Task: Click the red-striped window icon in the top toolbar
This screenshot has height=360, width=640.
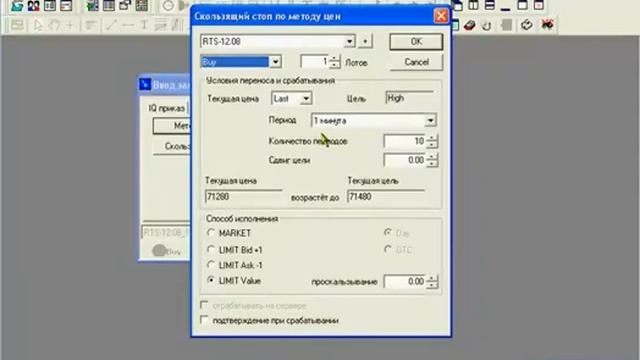Action: (x=66, y=6)
